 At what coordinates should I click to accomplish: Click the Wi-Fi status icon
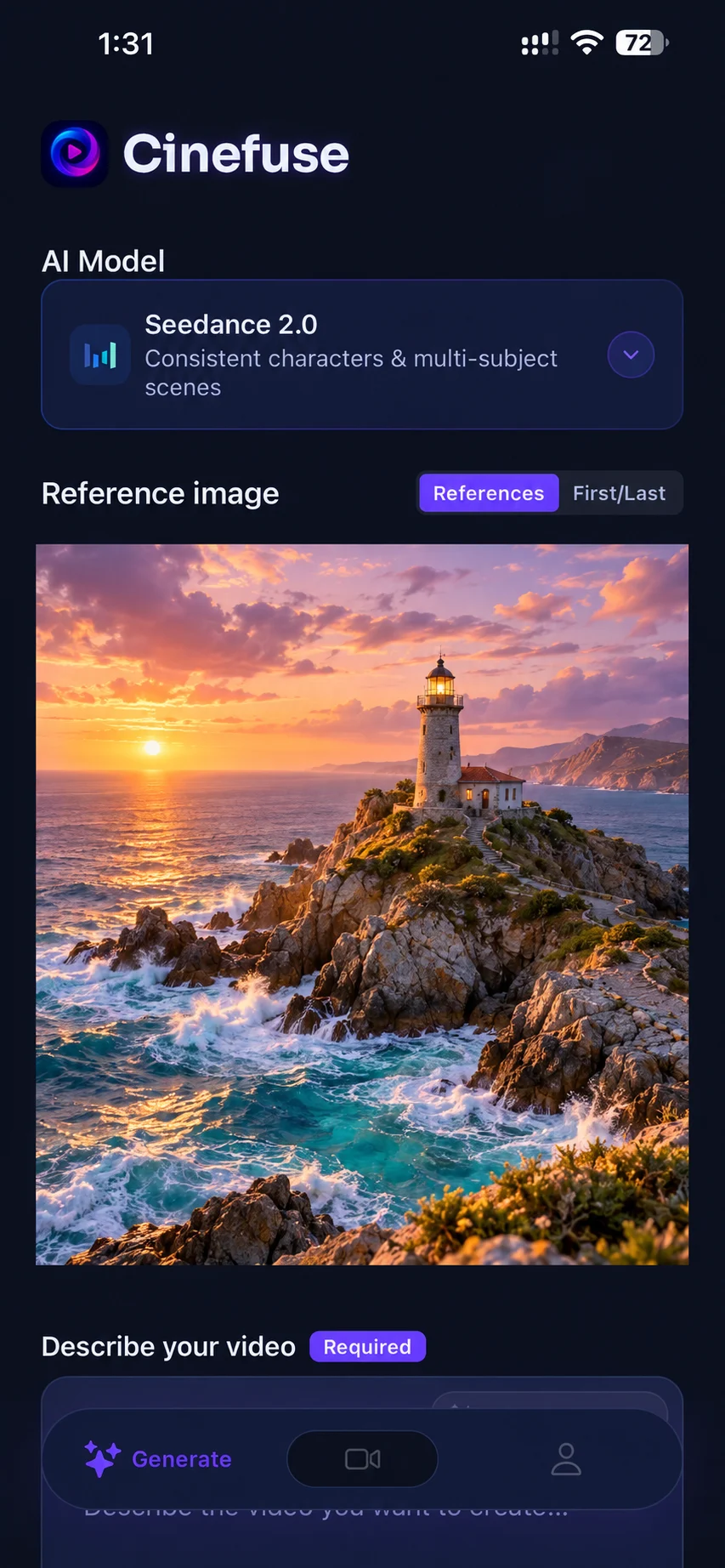click(586, 43)
